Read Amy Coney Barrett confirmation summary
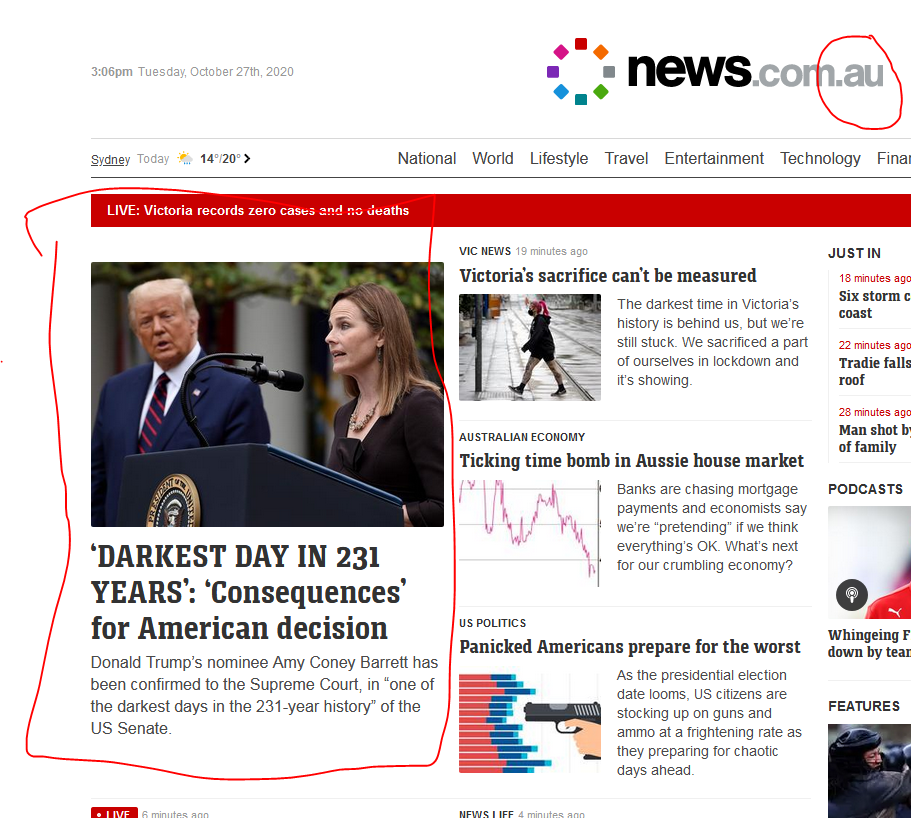The image size is (911, 818). [264, 695]
